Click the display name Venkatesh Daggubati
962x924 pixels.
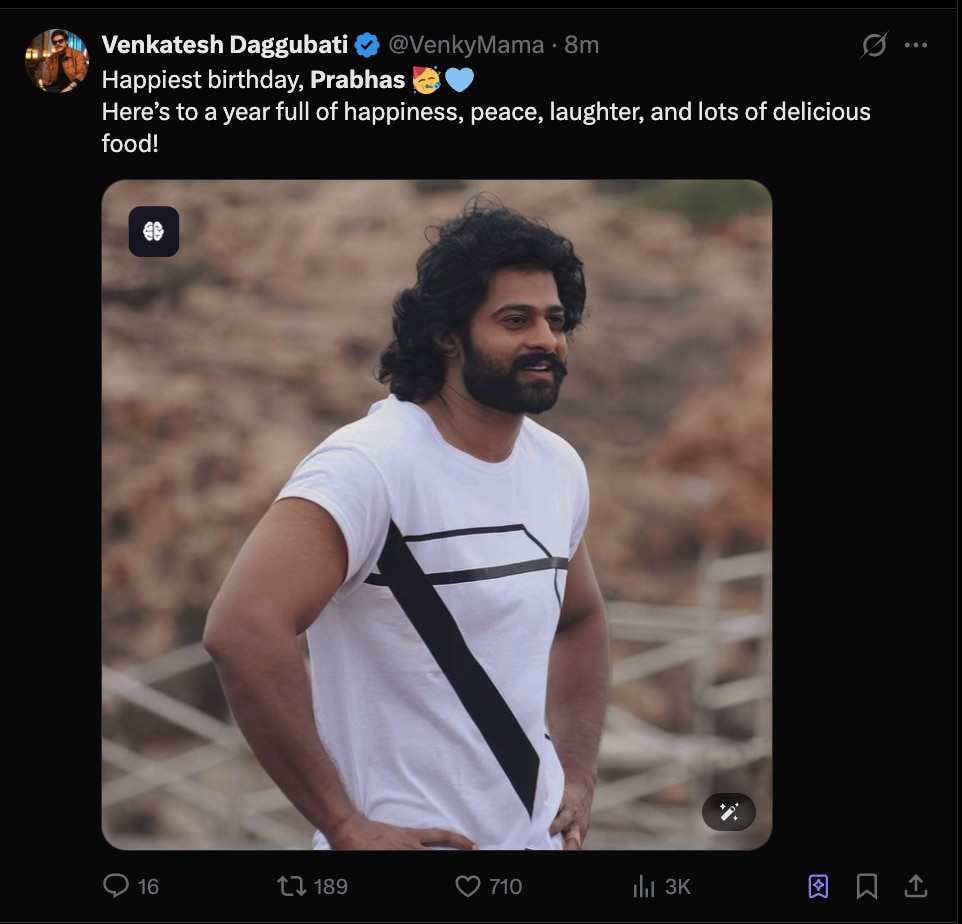coord(225,45)
